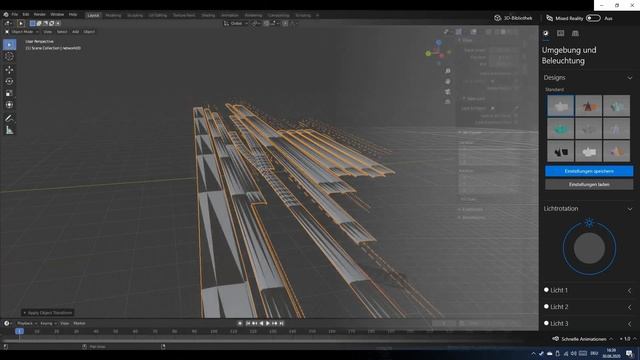This screenshot has width=640, height=360.
Task: Select the teal design thumbnail in top row
Action: (616, 106)
